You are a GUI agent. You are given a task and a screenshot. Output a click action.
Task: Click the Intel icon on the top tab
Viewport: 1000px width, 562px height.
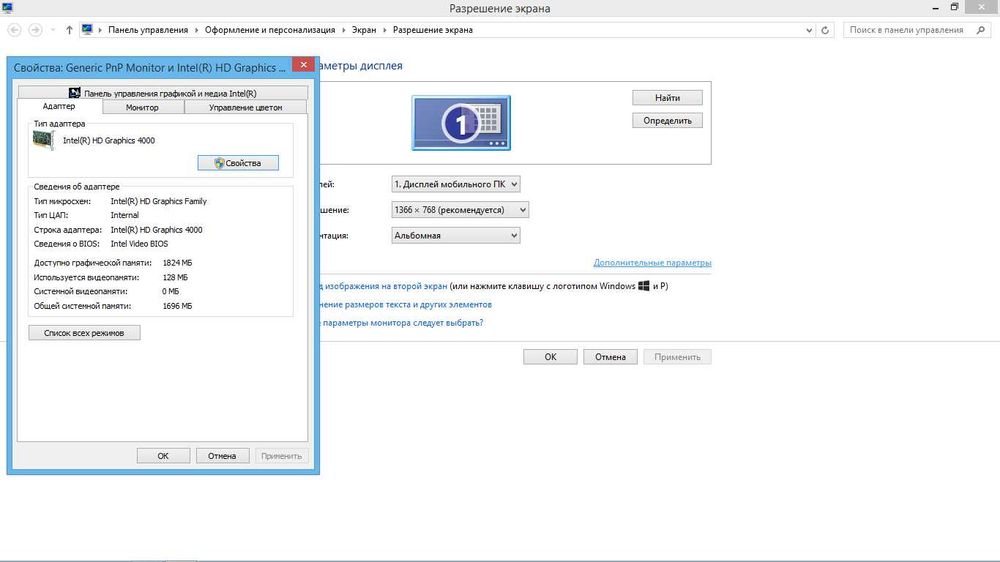coord(75,93)
